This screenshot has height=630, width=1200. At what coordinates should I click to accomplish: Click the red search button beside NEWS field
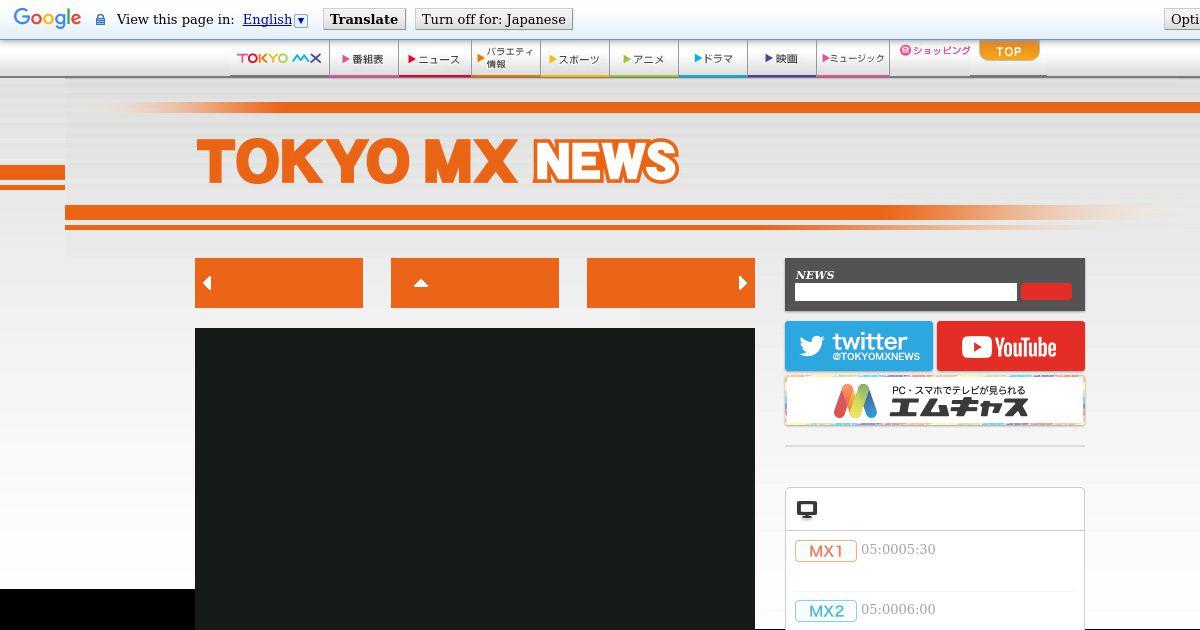tap(1046, 292)
